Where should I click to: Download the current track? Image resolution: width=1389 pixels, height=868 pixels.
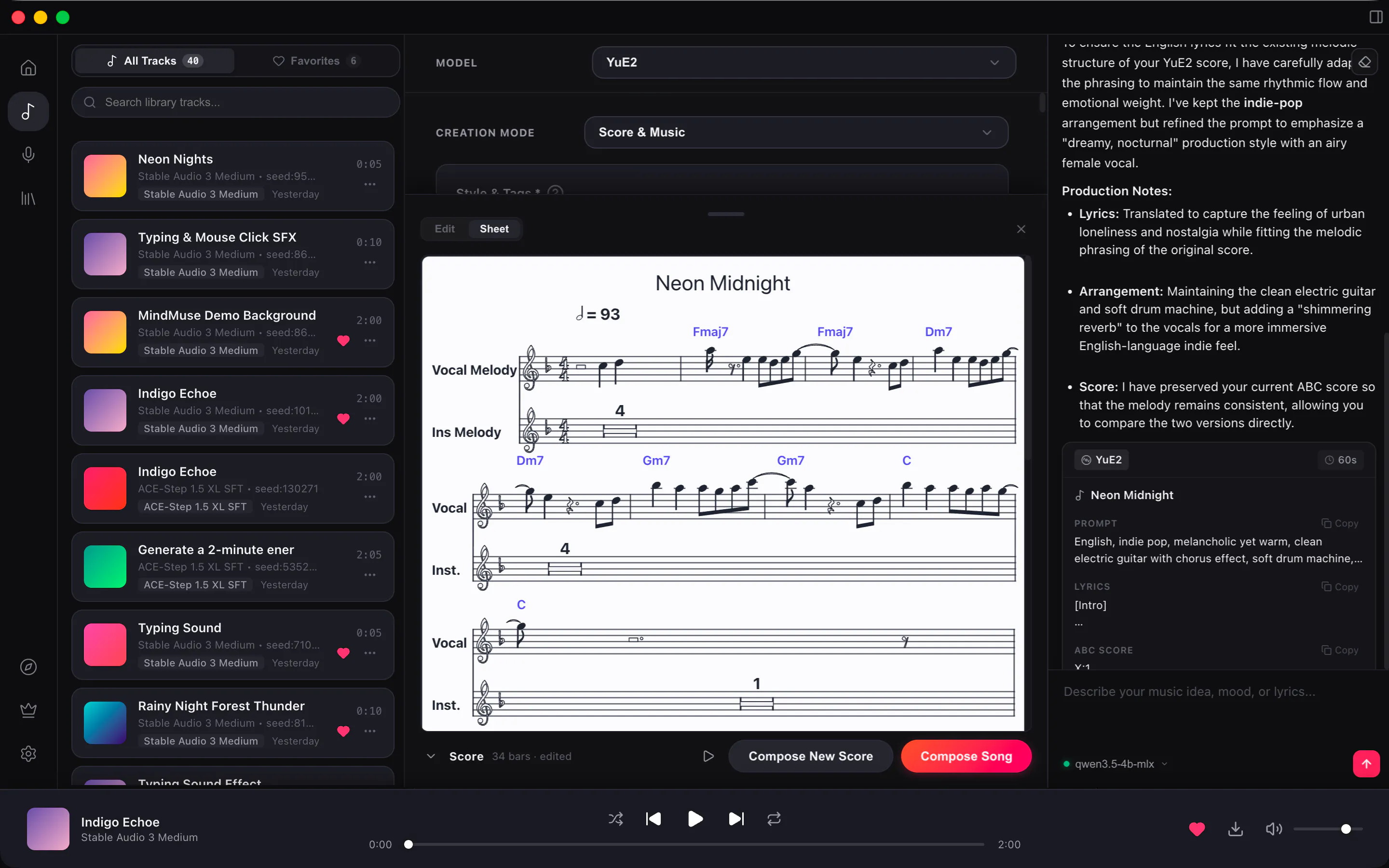(x=1235, y=828)
